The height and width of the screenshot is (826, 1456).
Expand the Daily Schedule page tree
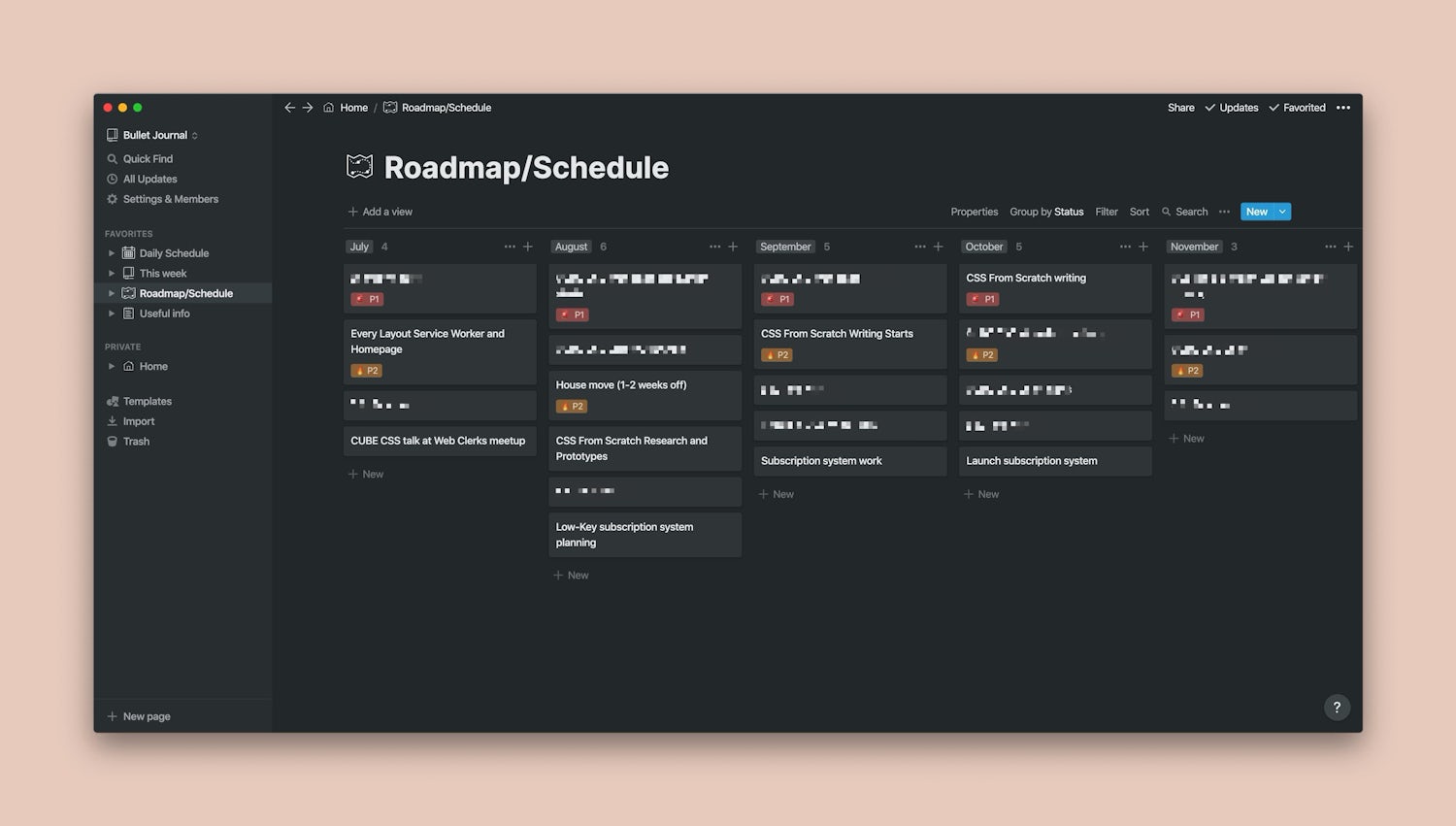click(x=112, y=253)
